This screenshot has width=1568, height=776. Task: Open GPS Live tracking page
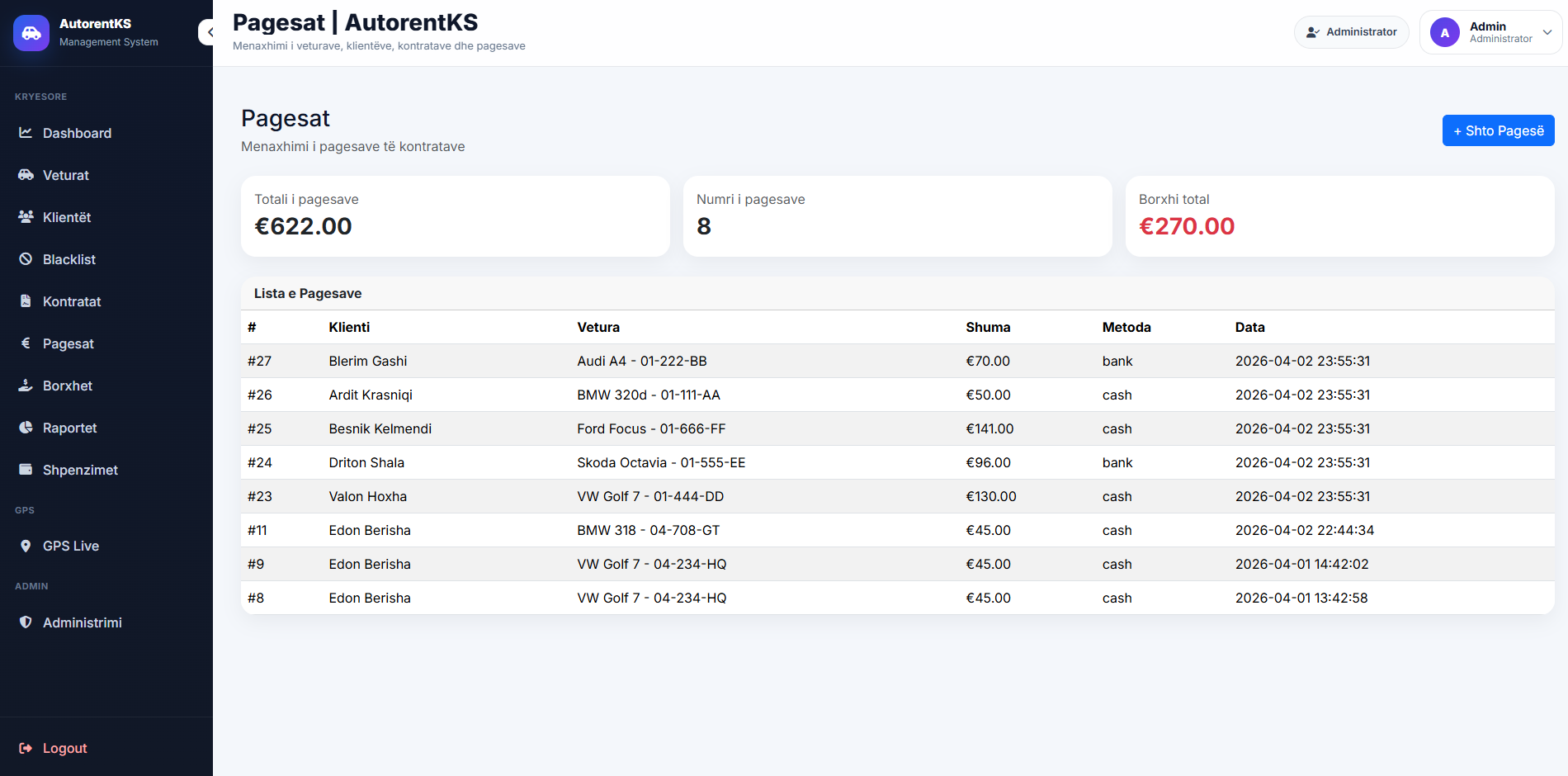point(106,546)
